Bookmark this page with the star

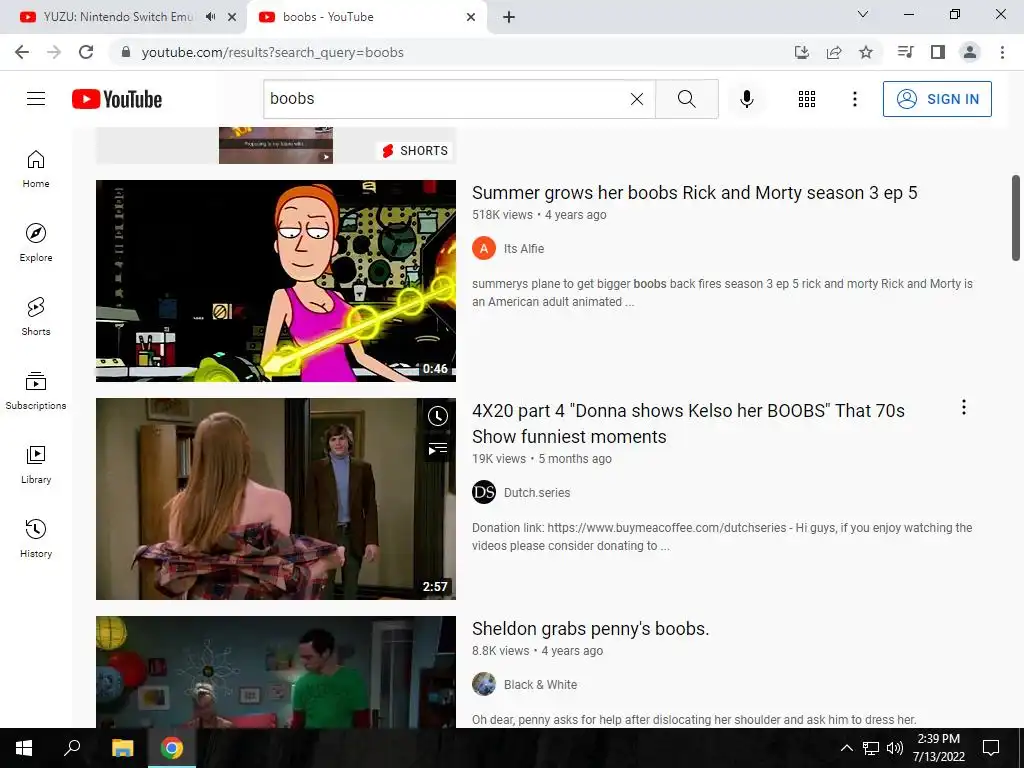click(866, 52)
